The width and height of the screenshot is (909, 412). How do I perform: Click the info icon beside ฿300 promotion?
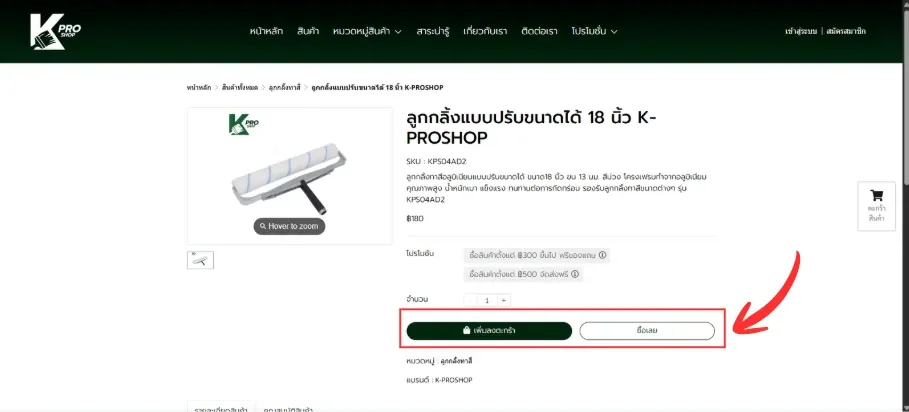602,255
